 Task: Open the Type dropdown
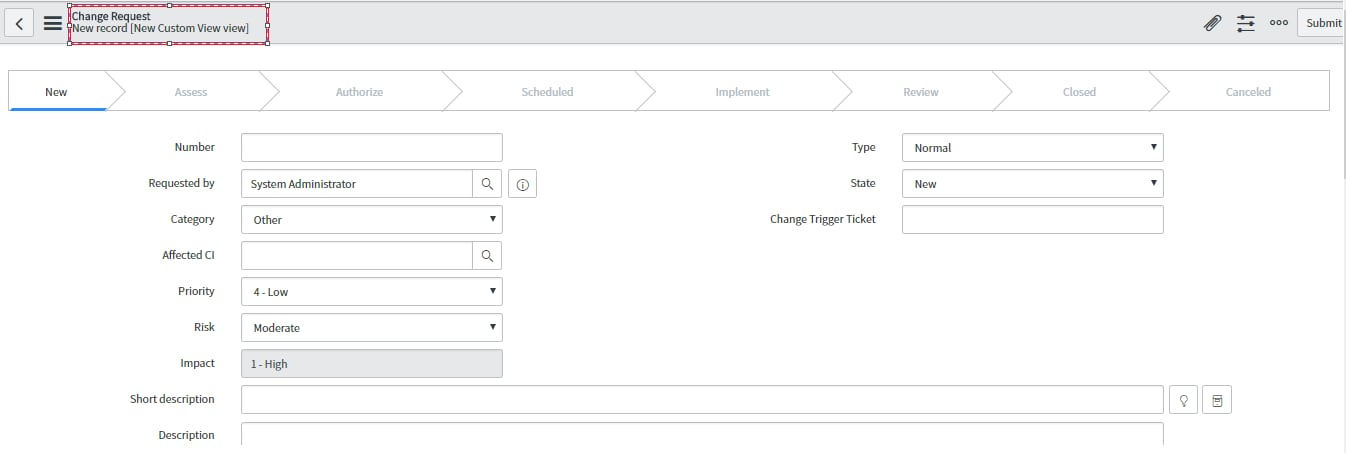click(x=1033, y=148)
